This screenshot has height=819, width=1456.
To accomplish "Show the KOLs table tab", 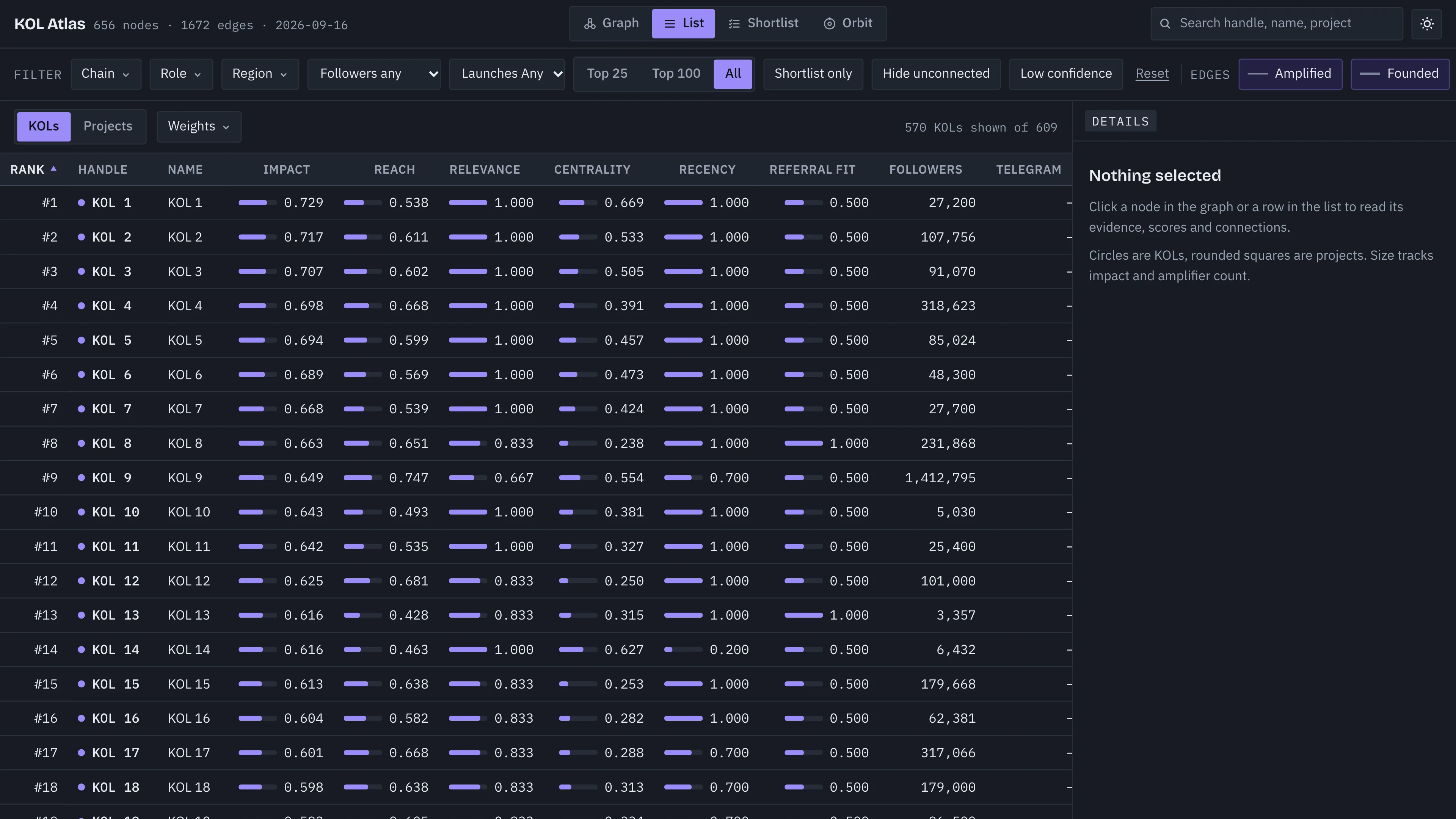I will click(44, 127).
